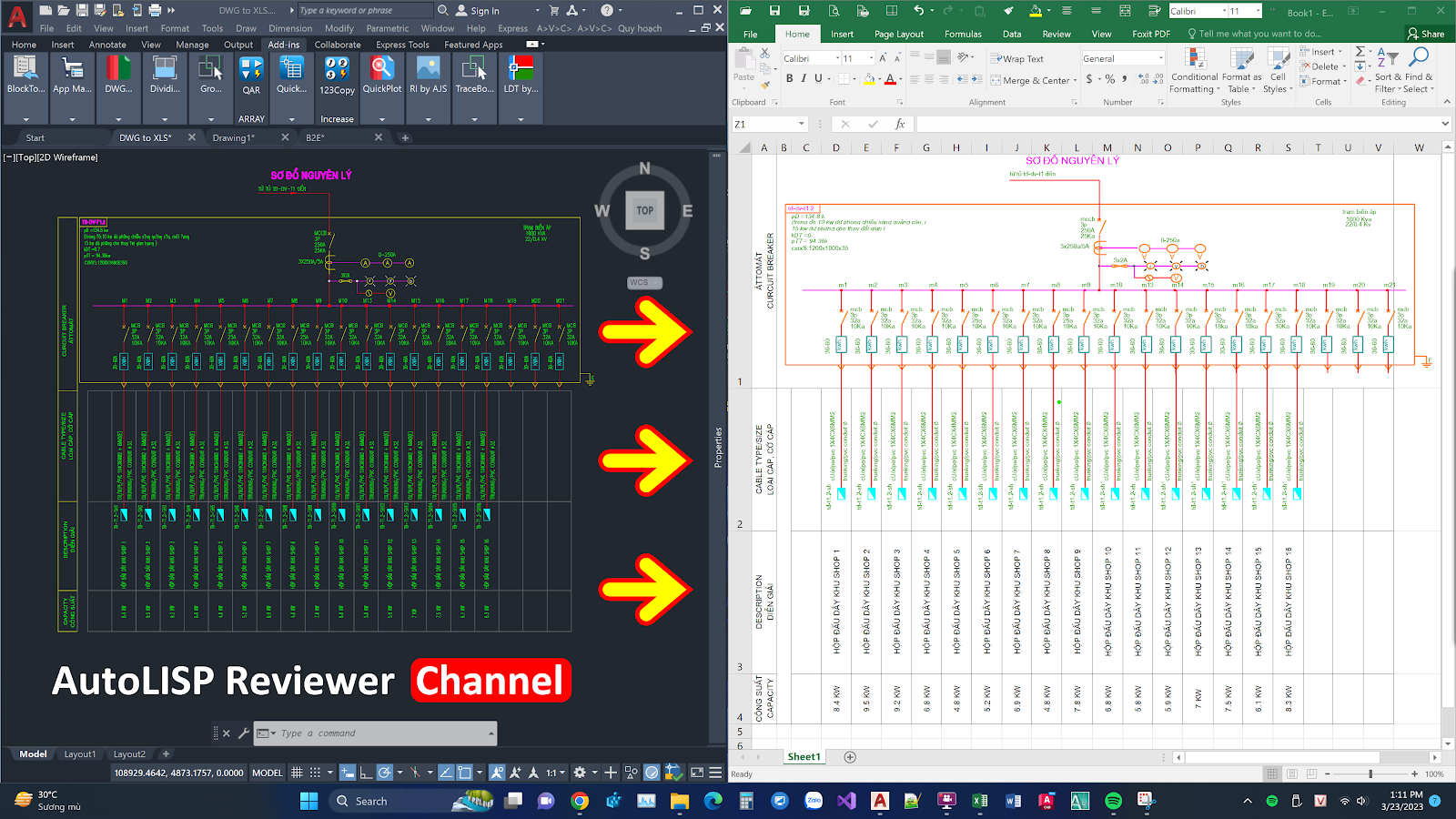The width and height of the screenshot is (1456, 819).
Task: Open the Formulas tab in Excel
Action: 963,34
